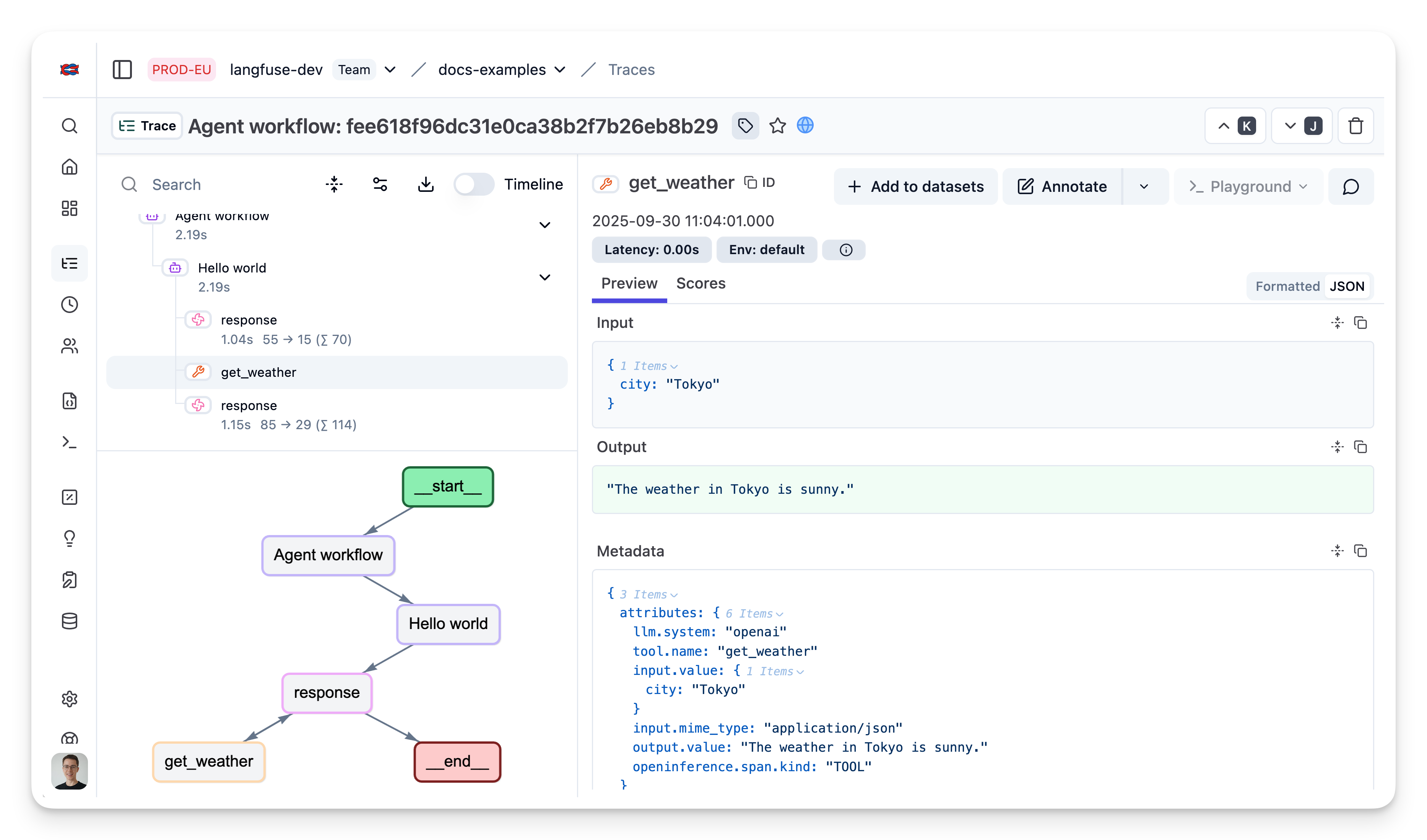Screen dimensions: 1427x840
Task: Select the Datasets database icon in the sidebar
Action: point(70,621)
